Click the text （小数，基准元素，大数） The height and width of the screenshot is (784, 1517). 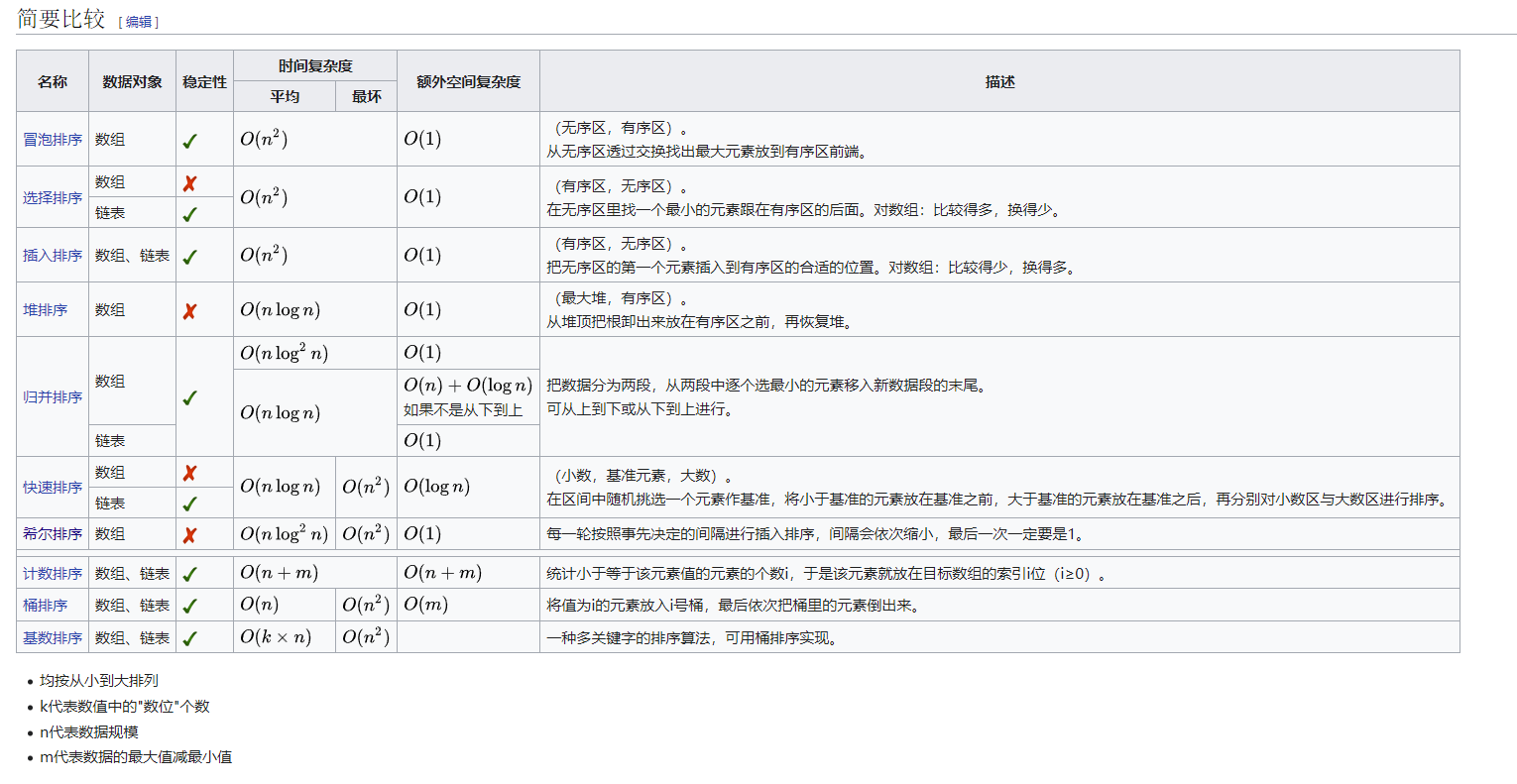click(642, 476)
